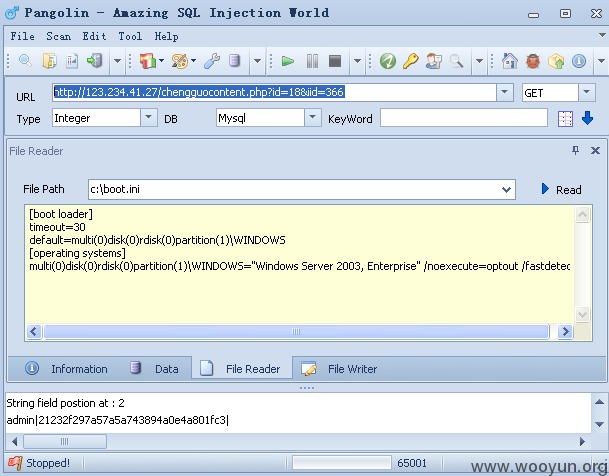The height and width of the screenshot is (476, 609).
Task: Click the home house icon
Action: tap(510, 61)
